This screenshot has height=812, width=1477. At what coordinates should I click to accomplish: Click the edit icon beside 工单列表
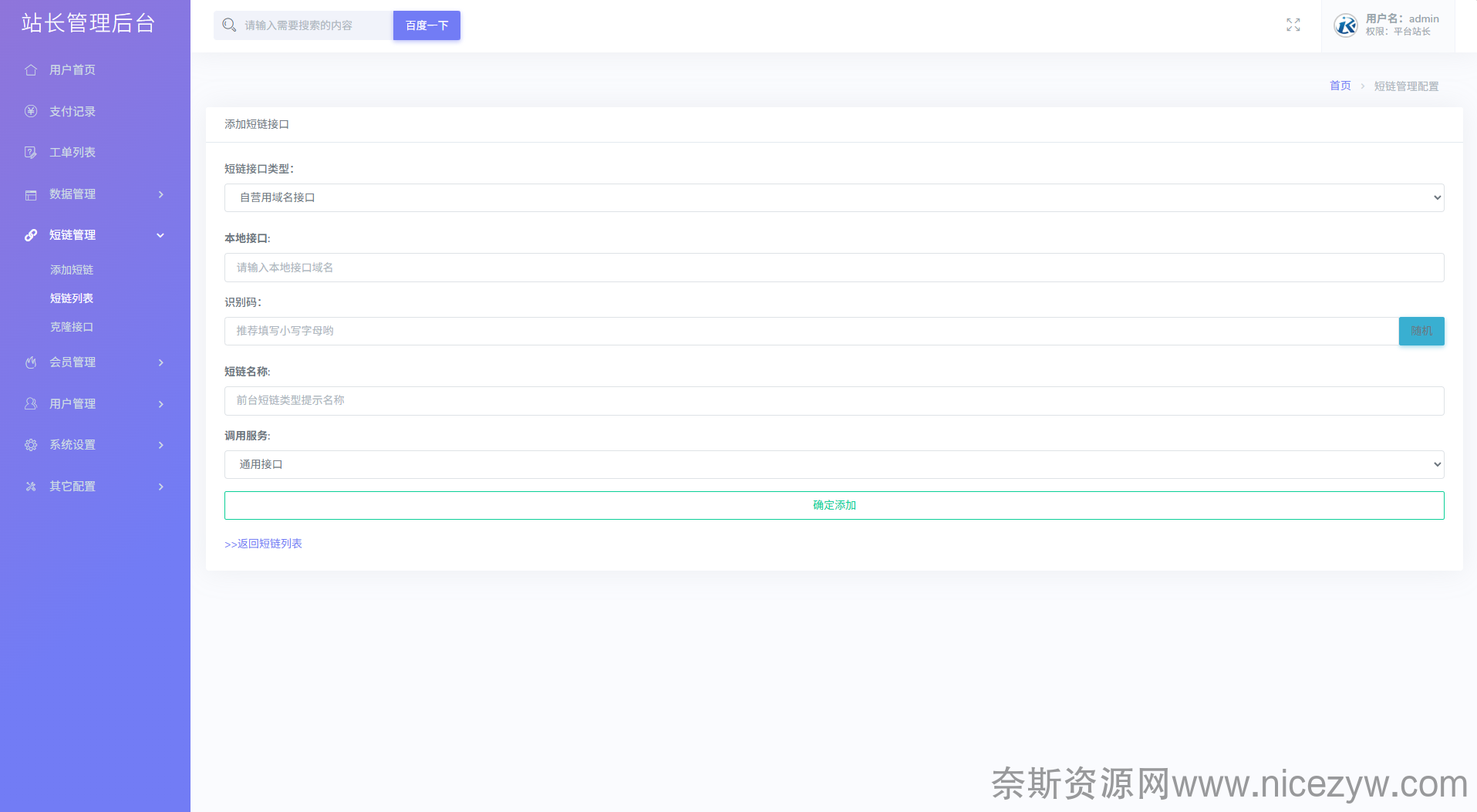click(x=31, y=153)
